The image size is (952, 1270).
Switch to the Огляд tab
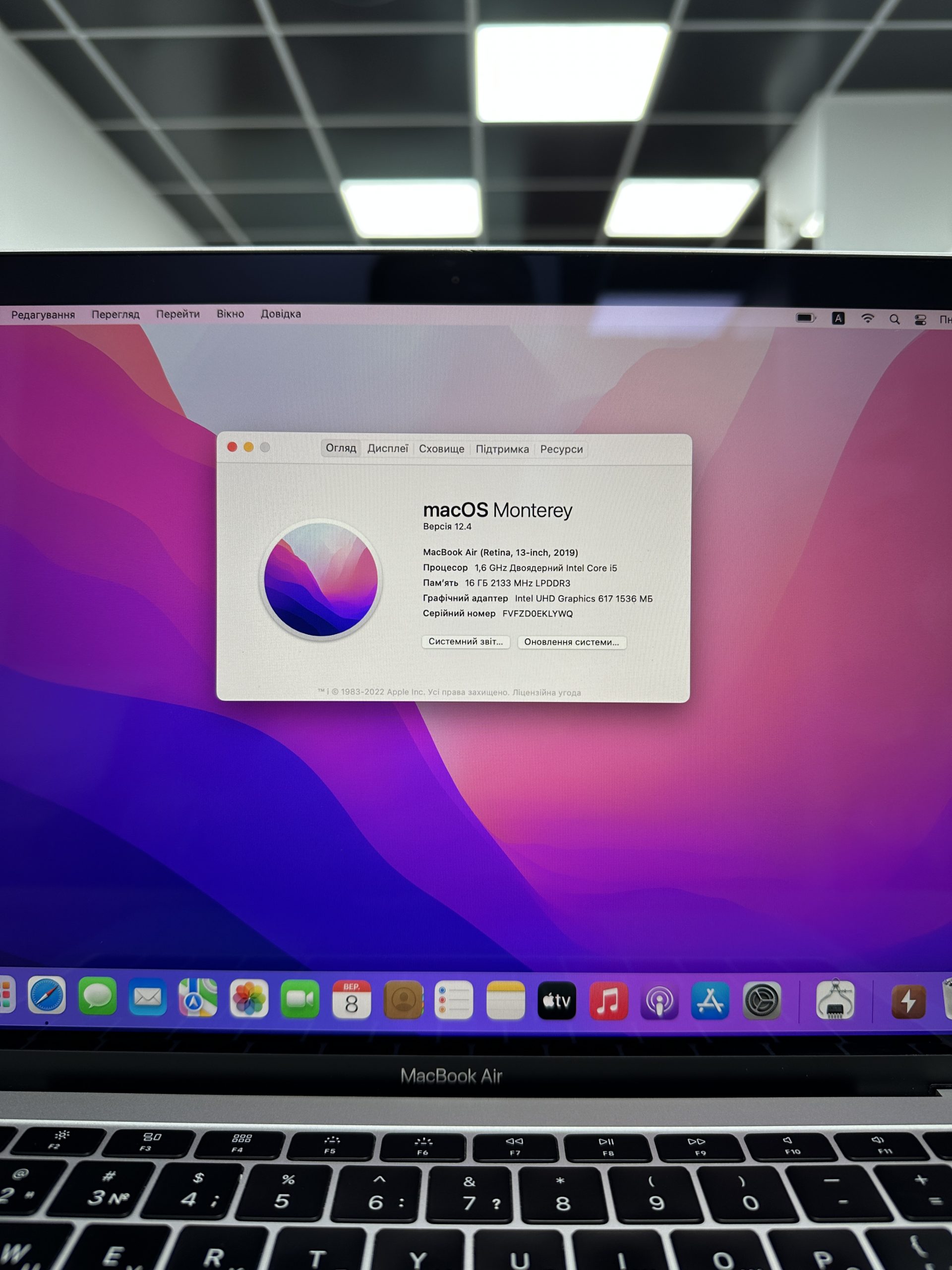341,448
